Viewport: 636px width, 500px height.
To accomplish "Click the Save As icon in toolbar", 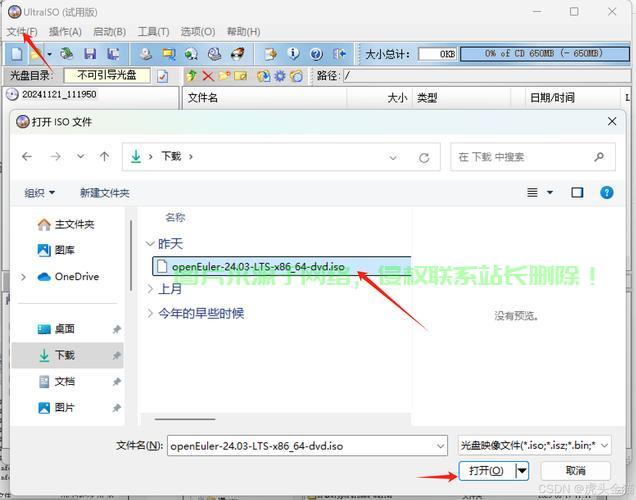I will pos(113,54).
